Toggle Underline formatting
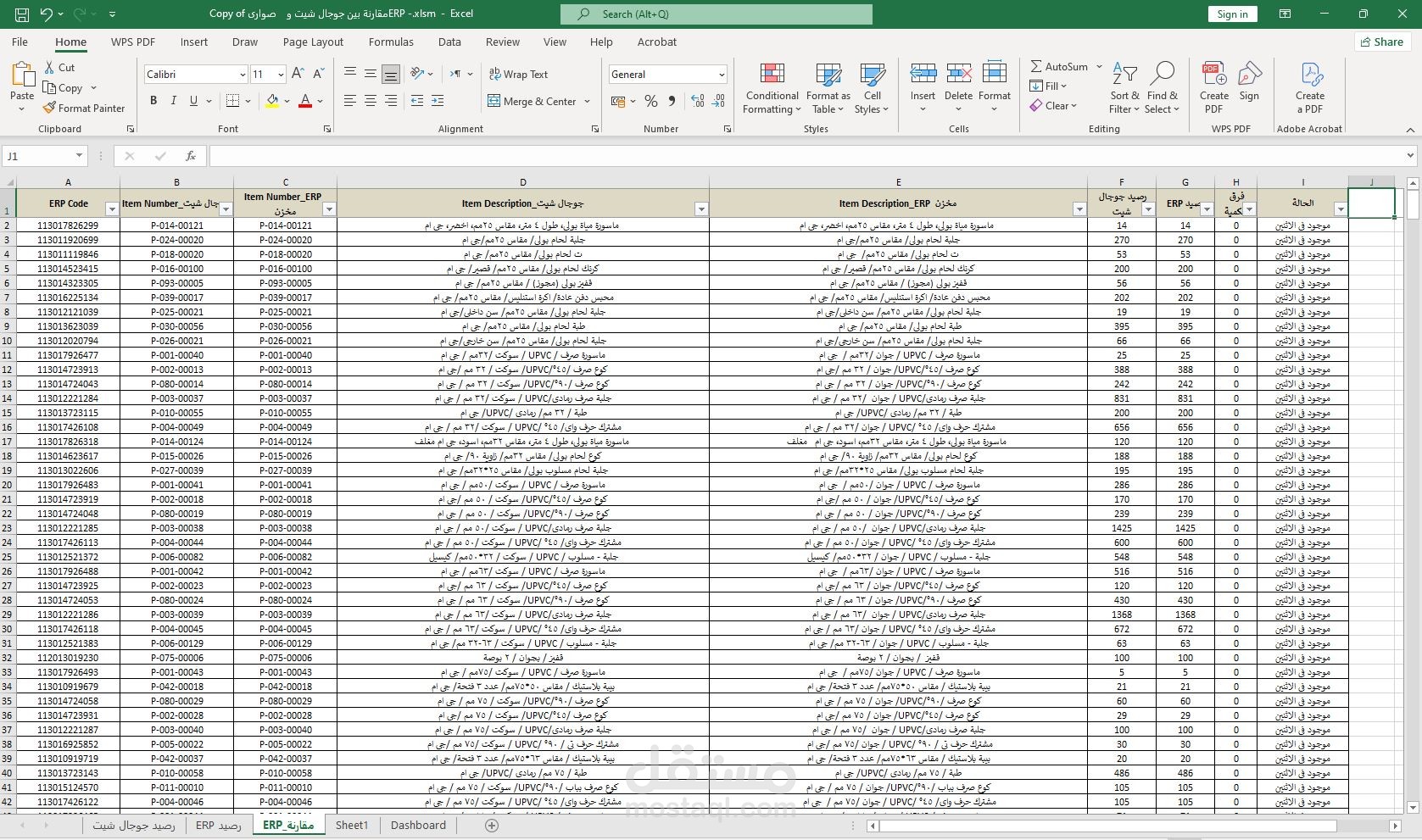Screen dimensions: 1422x840 pyautogui.click(x=194, y=101)
